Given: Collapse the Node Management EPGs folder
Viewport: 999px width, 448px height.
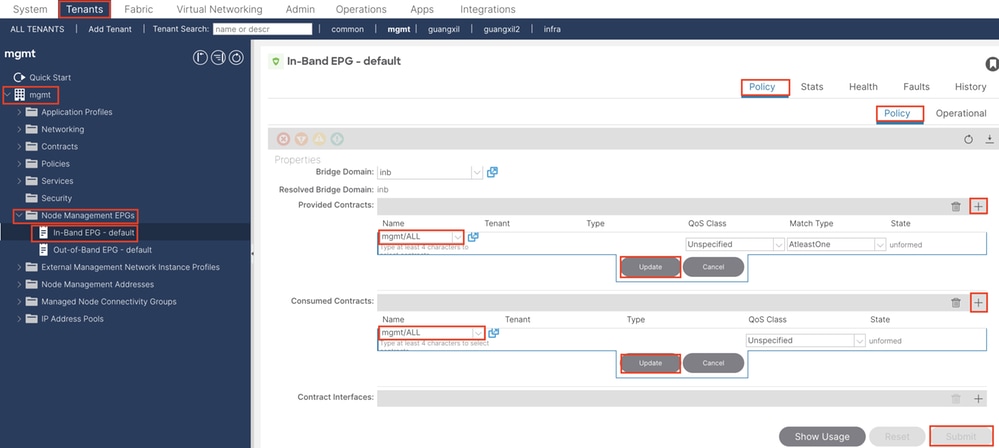Looking at the screenshot, I should point(19,215).
